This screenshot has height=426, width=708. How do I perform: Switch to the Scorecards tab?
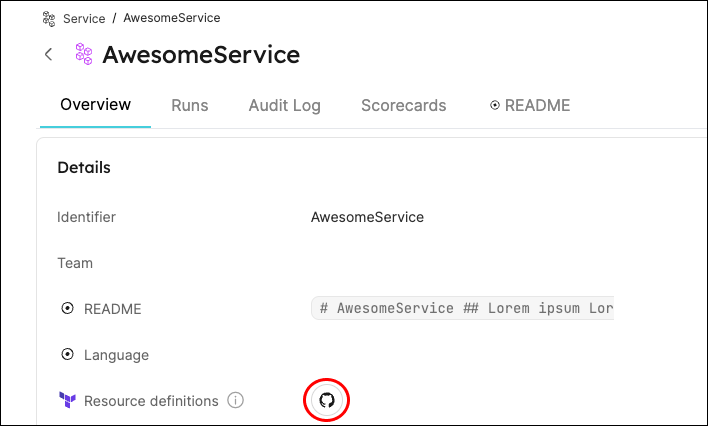tap(403, 105)
